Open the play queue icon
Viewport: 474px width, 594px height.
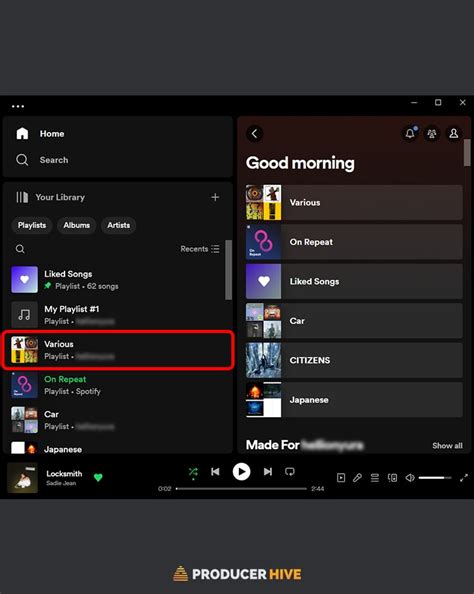(375, 478)
